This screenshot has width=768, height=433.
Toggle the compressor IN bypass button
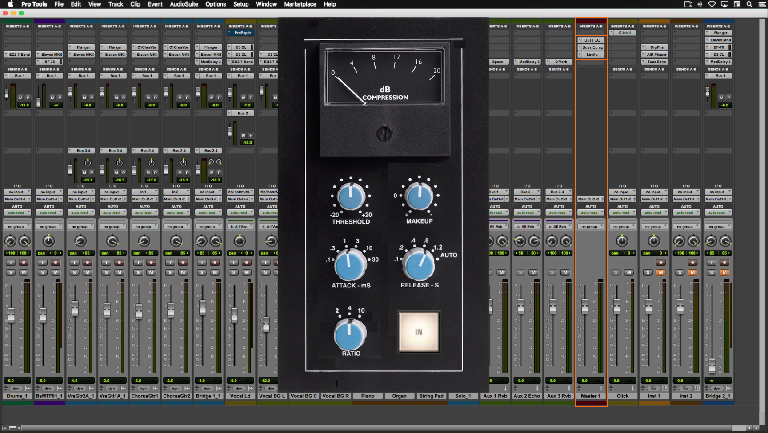point(418,330)
